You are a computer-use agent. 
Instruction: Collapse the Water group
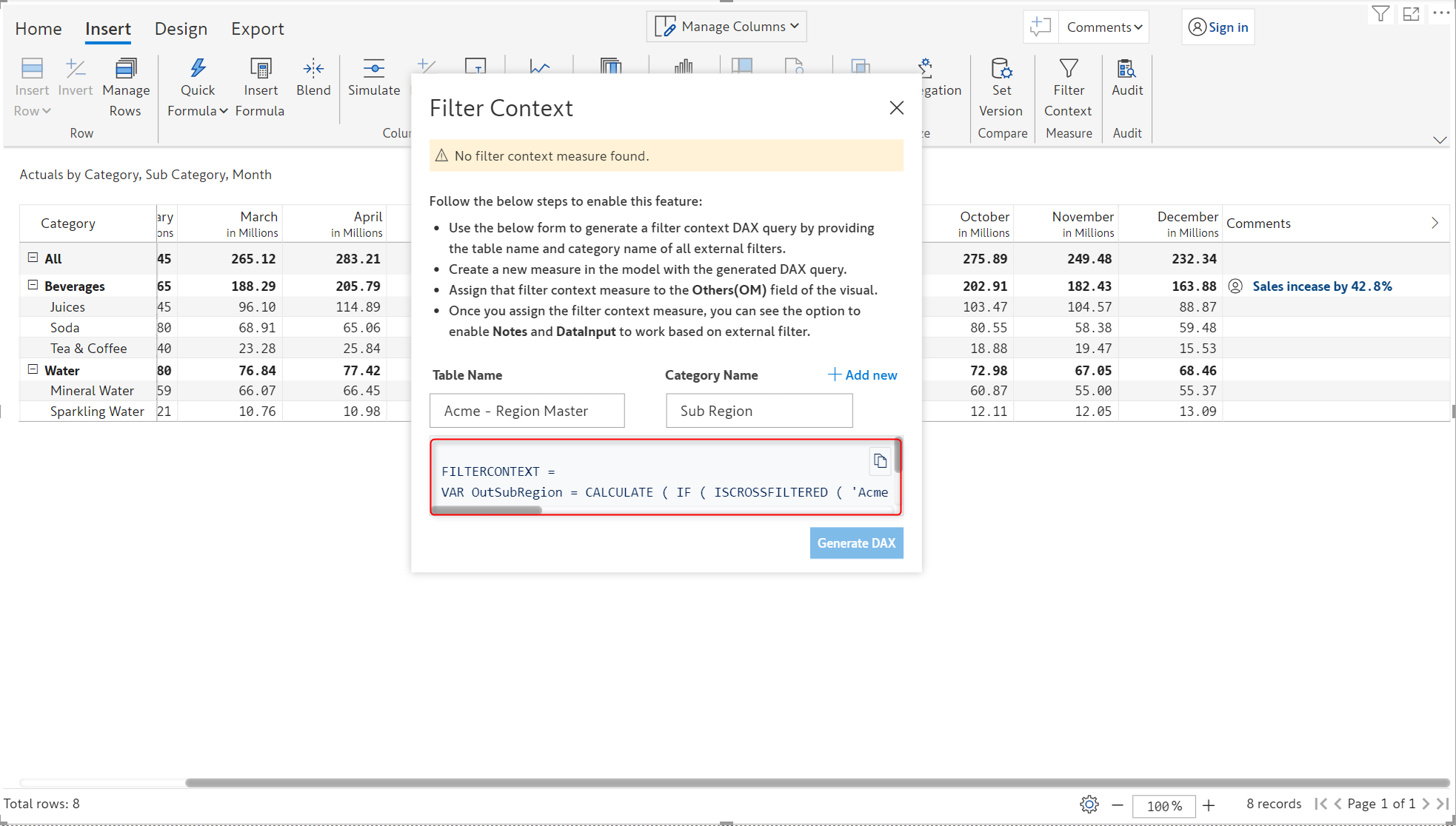tap(33, 369)
